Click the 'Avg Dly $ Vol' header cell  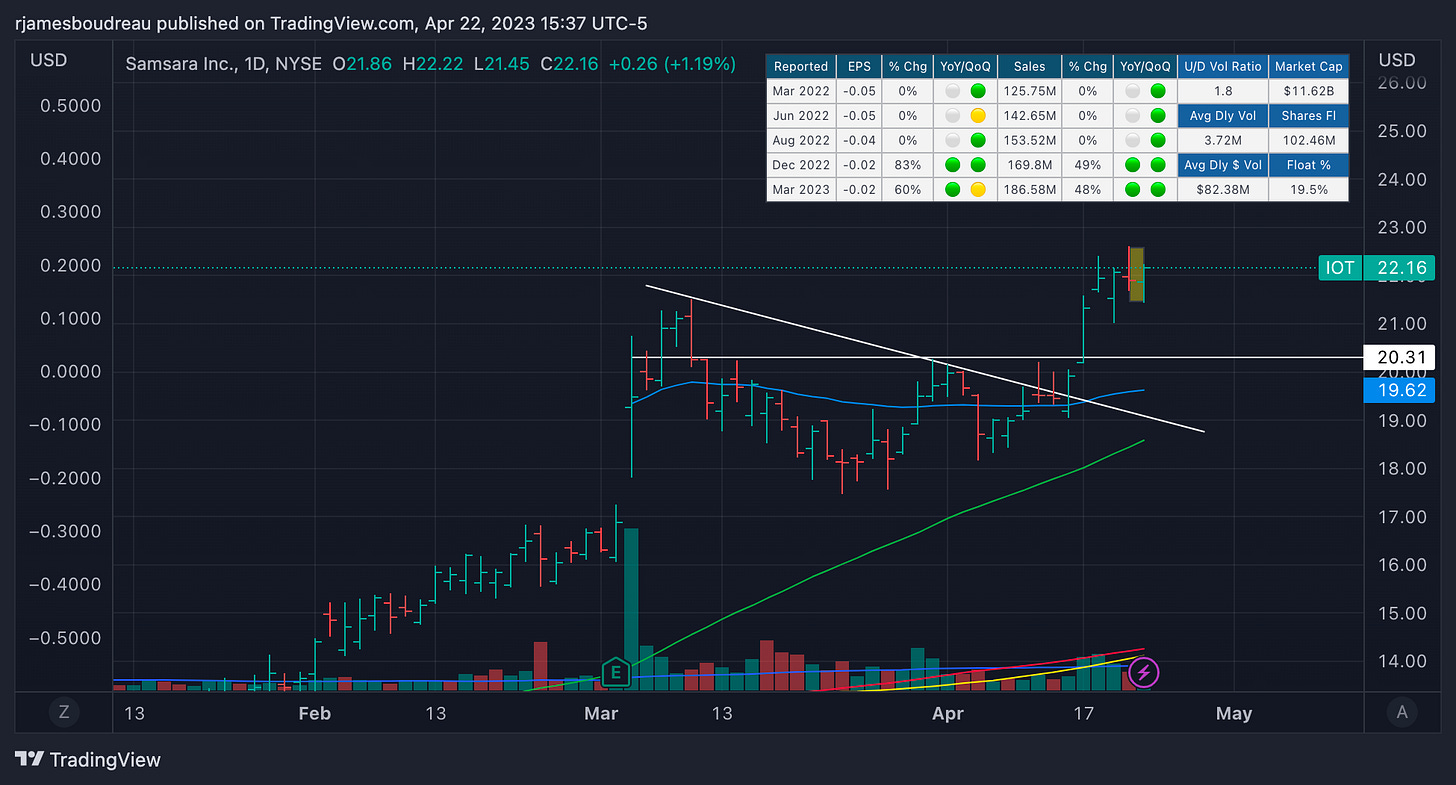(x=1224, y=165)
